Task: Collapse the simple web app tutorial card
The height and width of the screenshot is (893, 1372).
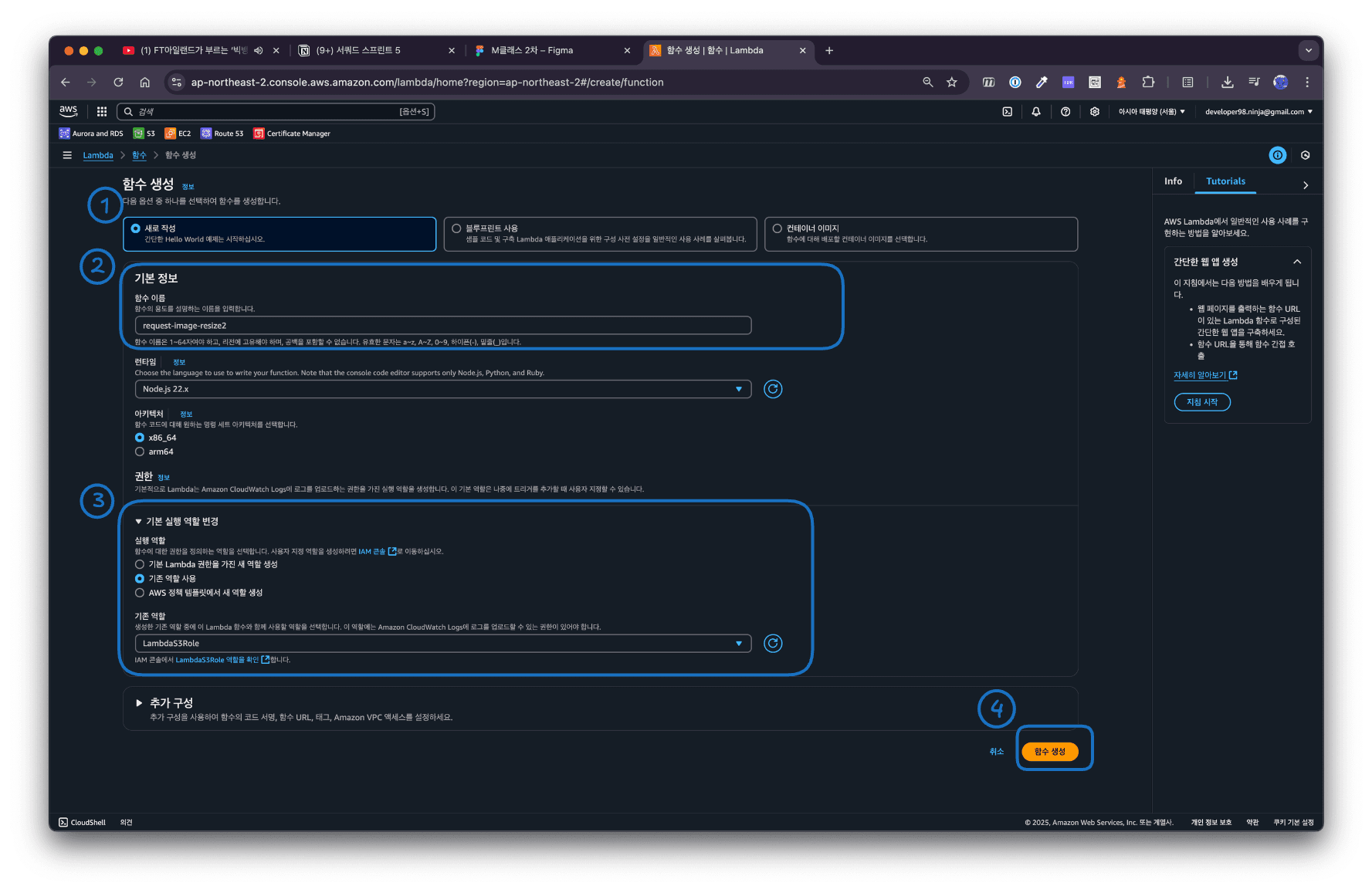Action: 1297,262
